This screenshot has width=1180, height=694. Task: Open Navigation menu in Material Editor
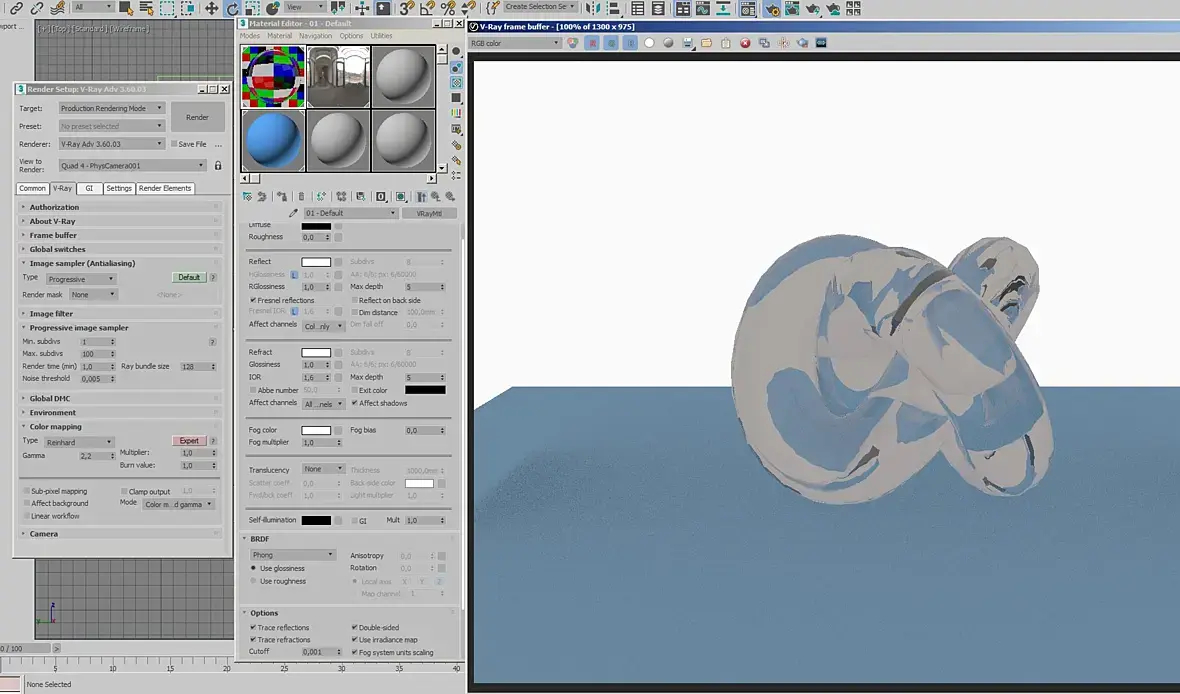click(315, 35)
